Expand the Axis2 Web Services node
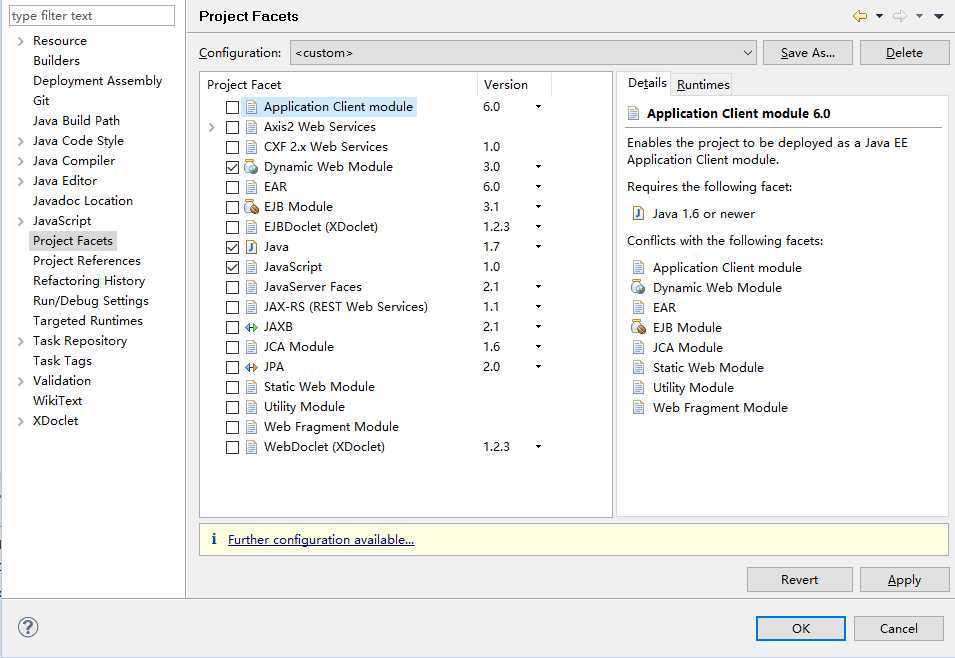The image size is (955, 658). tap(212, 127)
